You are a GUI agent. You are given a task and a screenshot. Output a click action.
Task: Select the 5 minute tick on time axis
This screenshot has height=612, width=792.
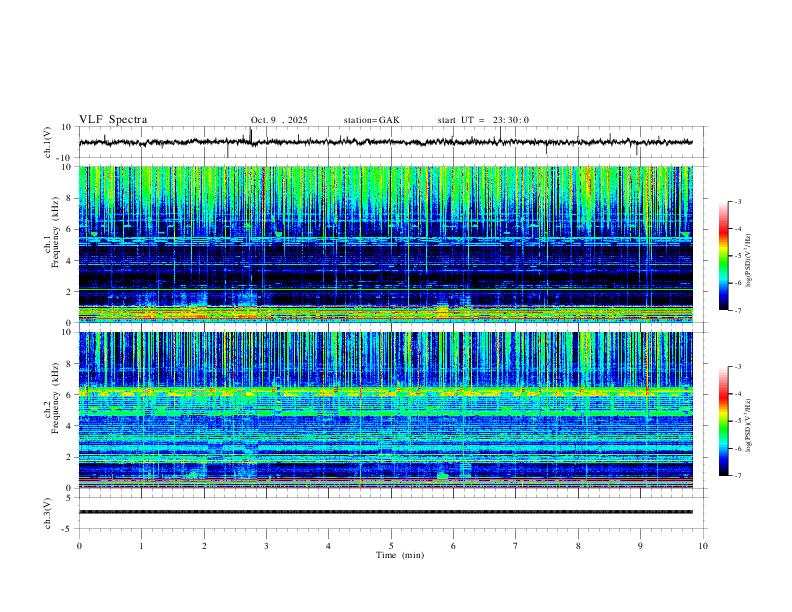391,546
